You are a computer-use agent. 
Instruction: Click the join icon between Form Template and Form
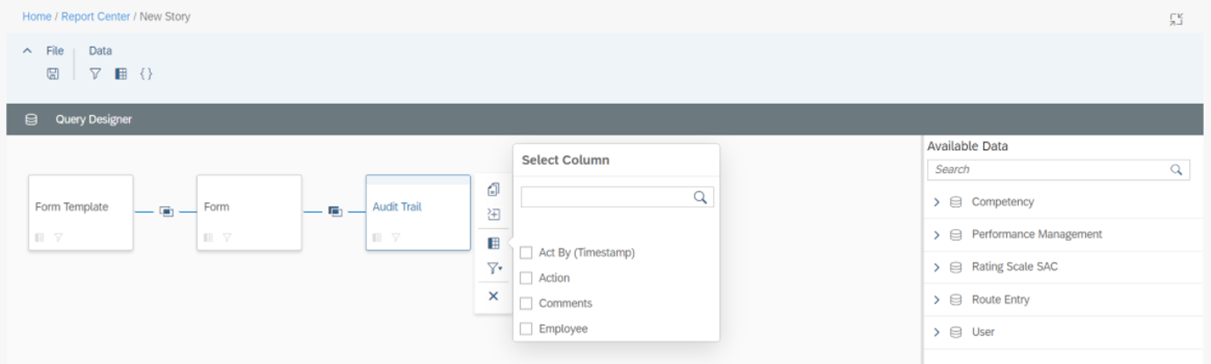tap(166, 211)
